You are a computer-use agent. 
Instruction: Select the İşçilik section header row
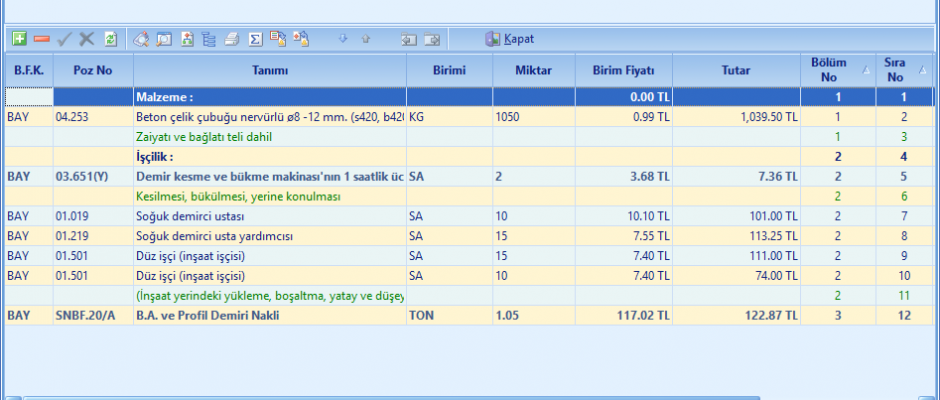coord(270,157)
